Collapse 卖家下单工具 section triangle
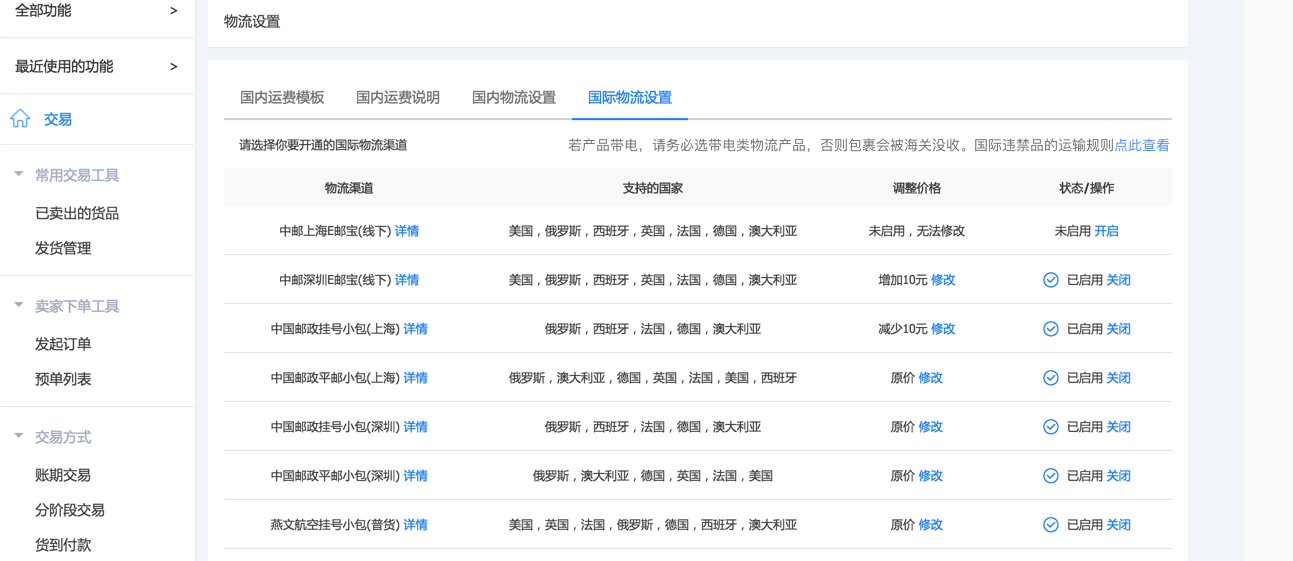Viewport: 1293px width, 561px height. (x=18, y=305)
